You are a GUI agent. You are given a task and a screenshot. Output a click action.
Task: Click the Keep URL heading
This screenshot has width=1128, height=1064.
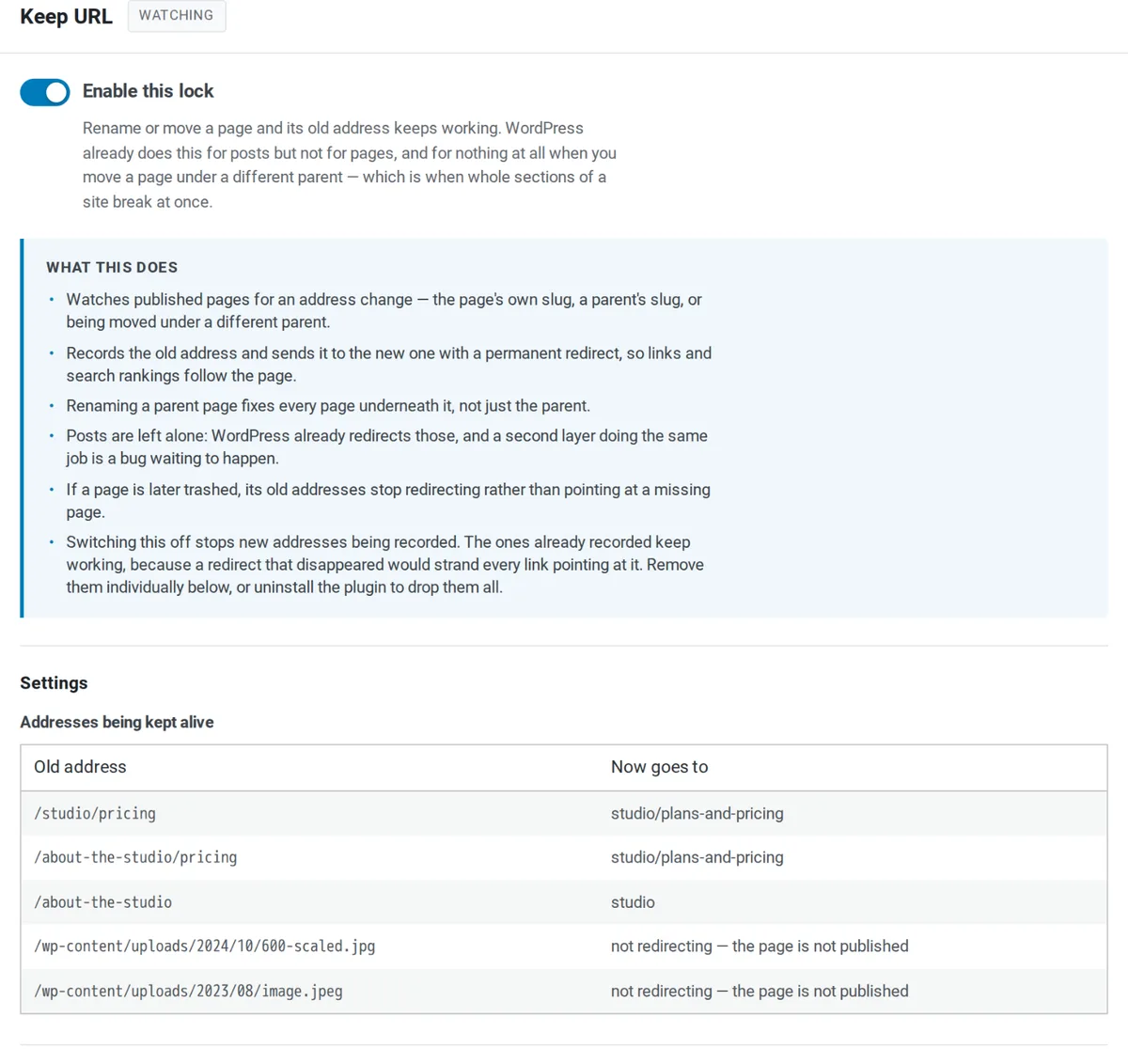[x=66, y=16]
